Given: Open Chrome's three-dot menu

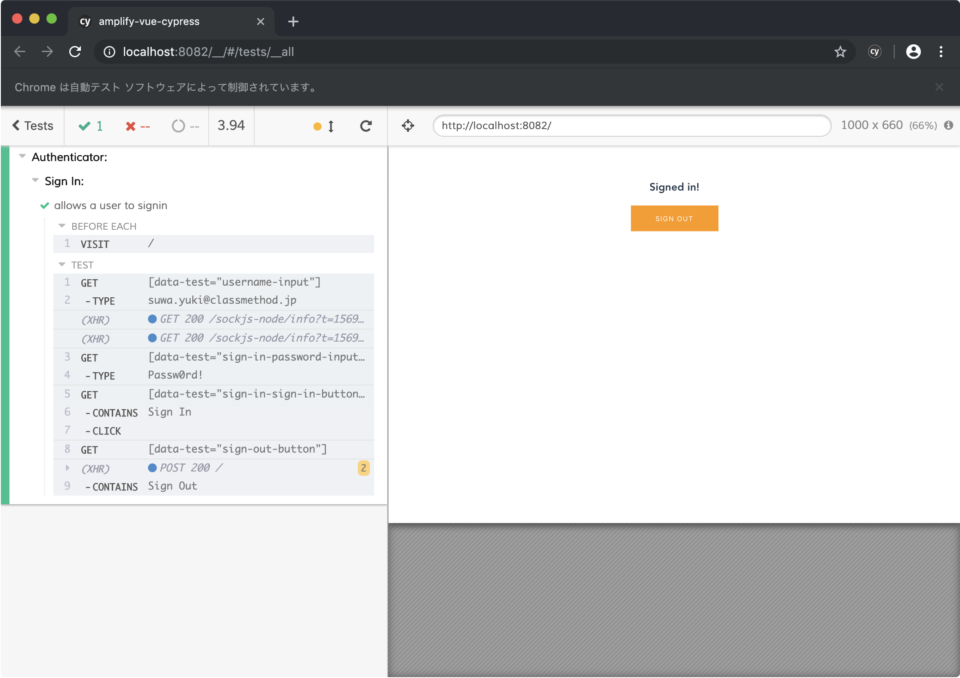Looking at the screenshot, I should click(941, 51).
